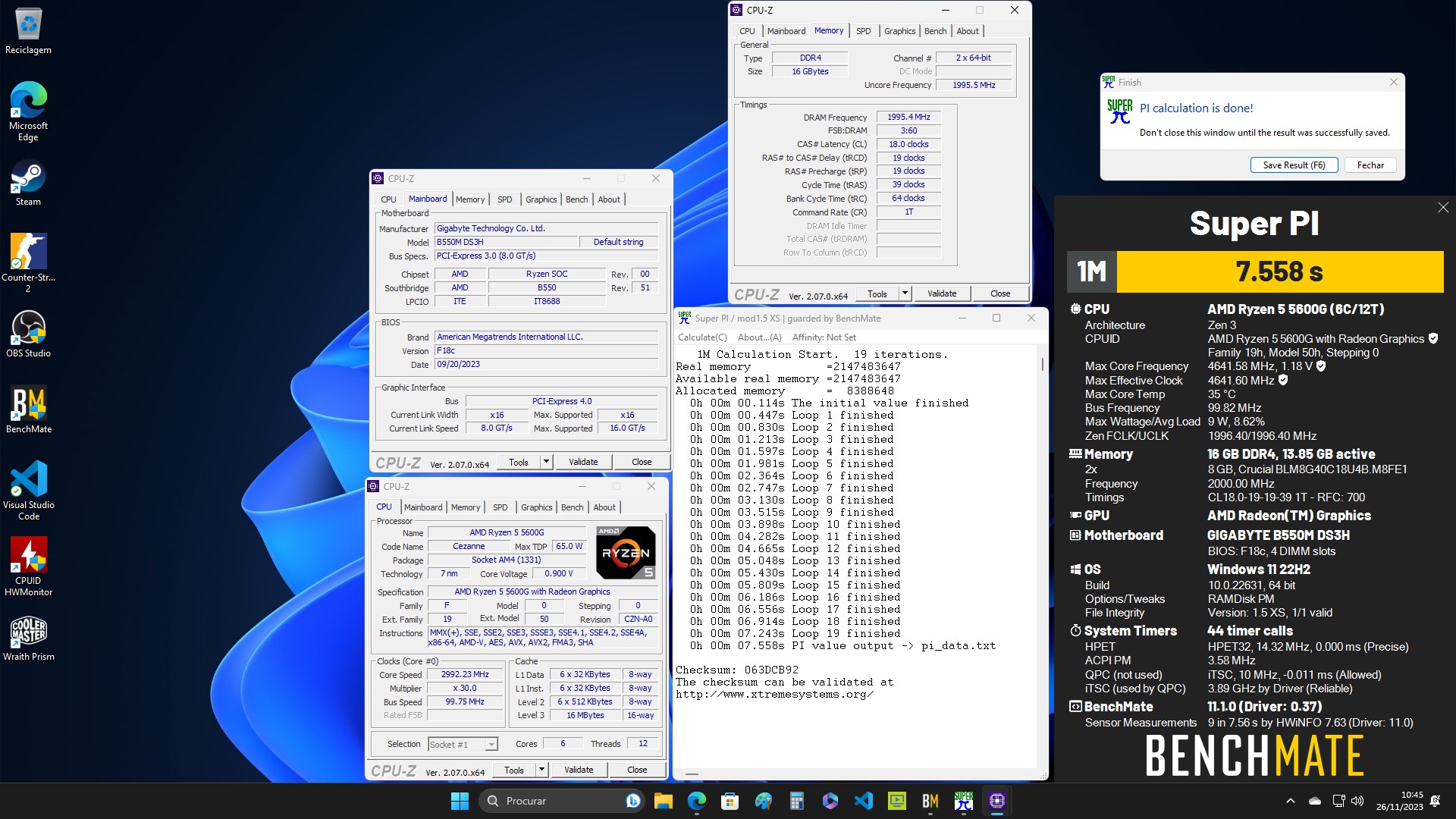Open the Tools dropdown arrow in CPU-Z Mainboard window
1456x819 pixels.
[x=546, y=462]
